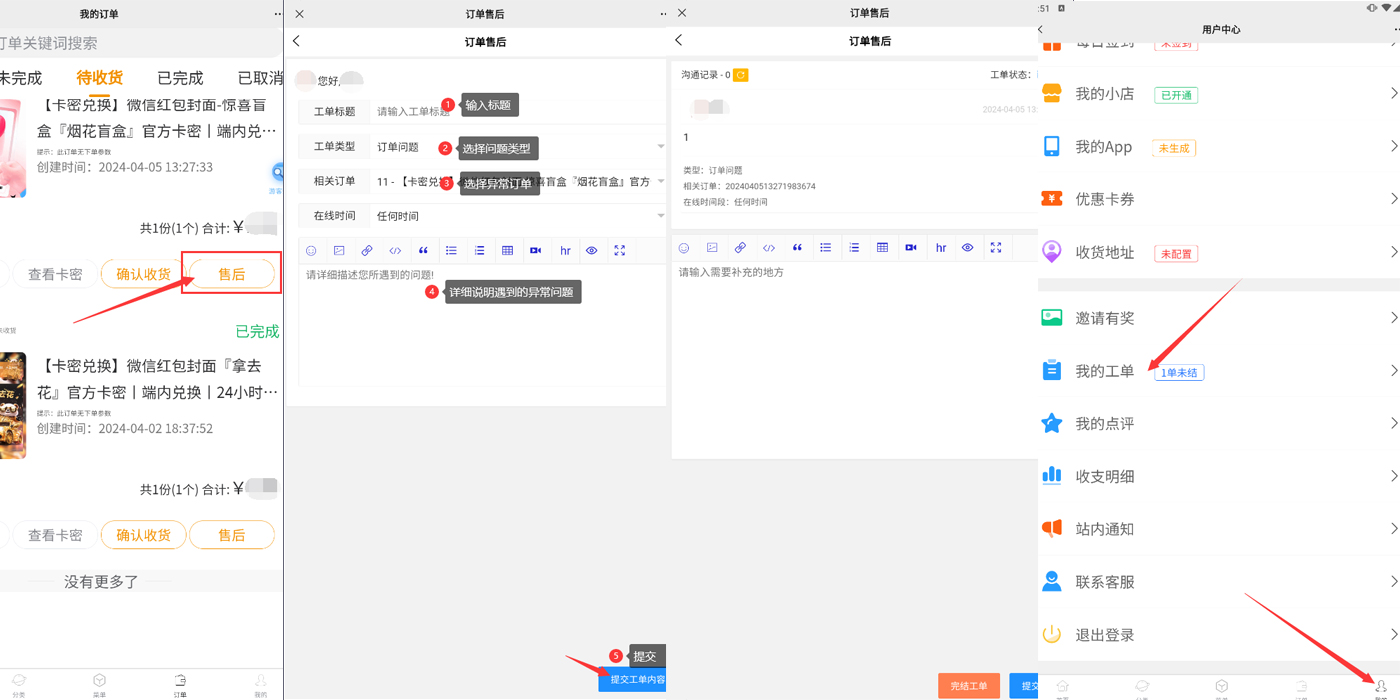The height and width of the screenshot is (700, 1400).
Task: Insert code block in the ticket reply editor
Action: [769, 248]
